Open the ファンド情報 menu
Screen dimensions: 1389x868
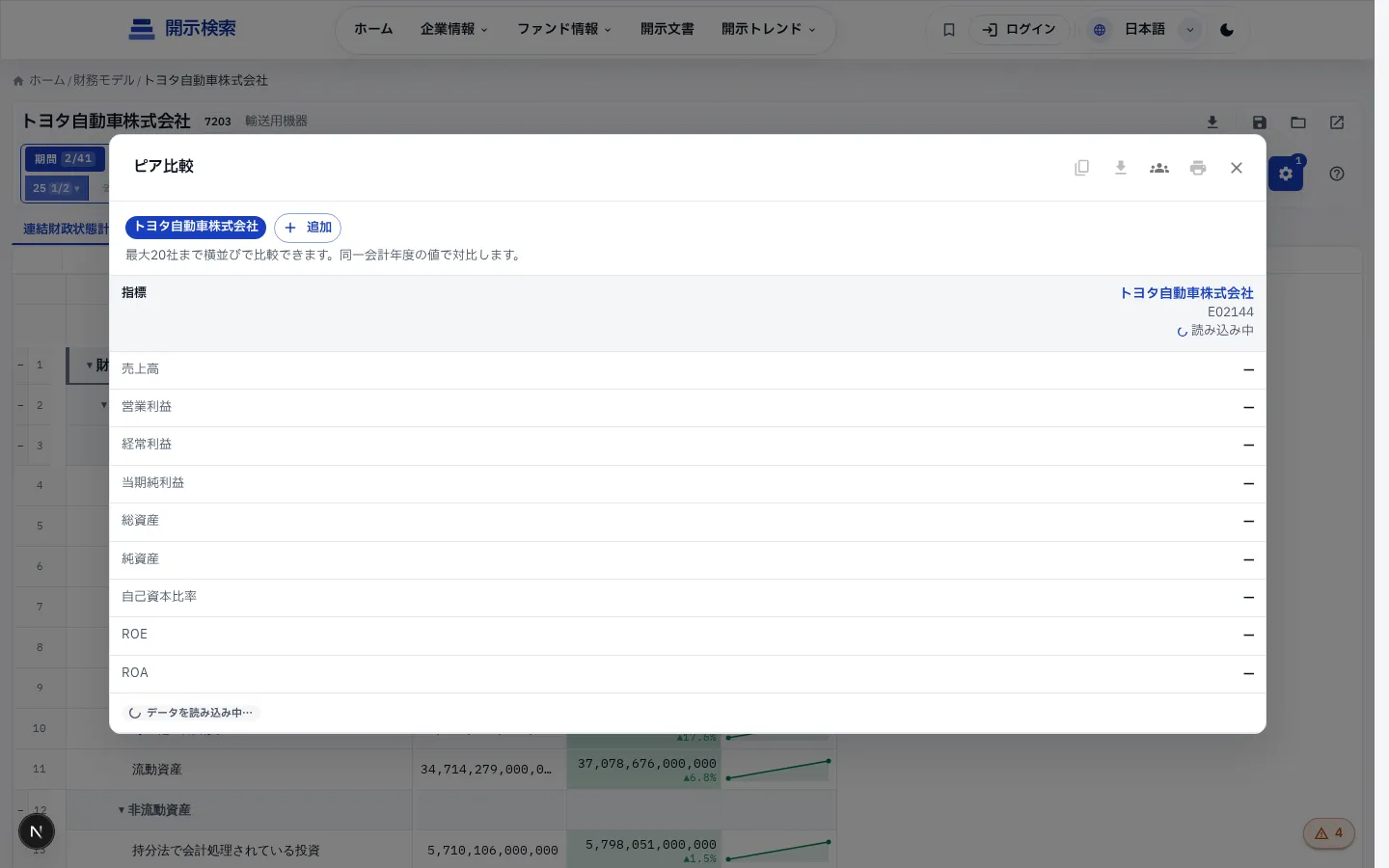tap(564, 29)
